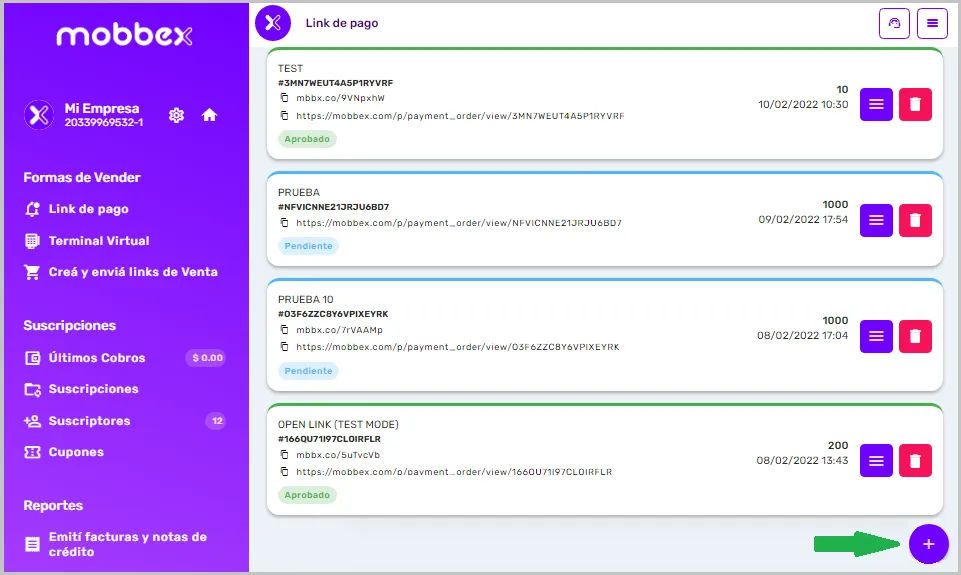
Task: Click Aprobado badge on OPEN LINK card
Action: 307,495
